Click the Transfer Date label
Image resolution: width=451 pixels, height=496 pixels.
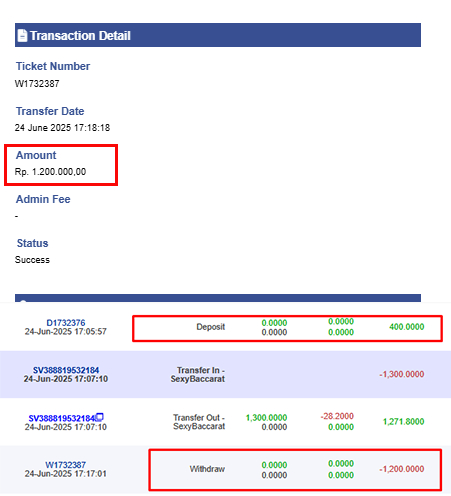point(50,111)
